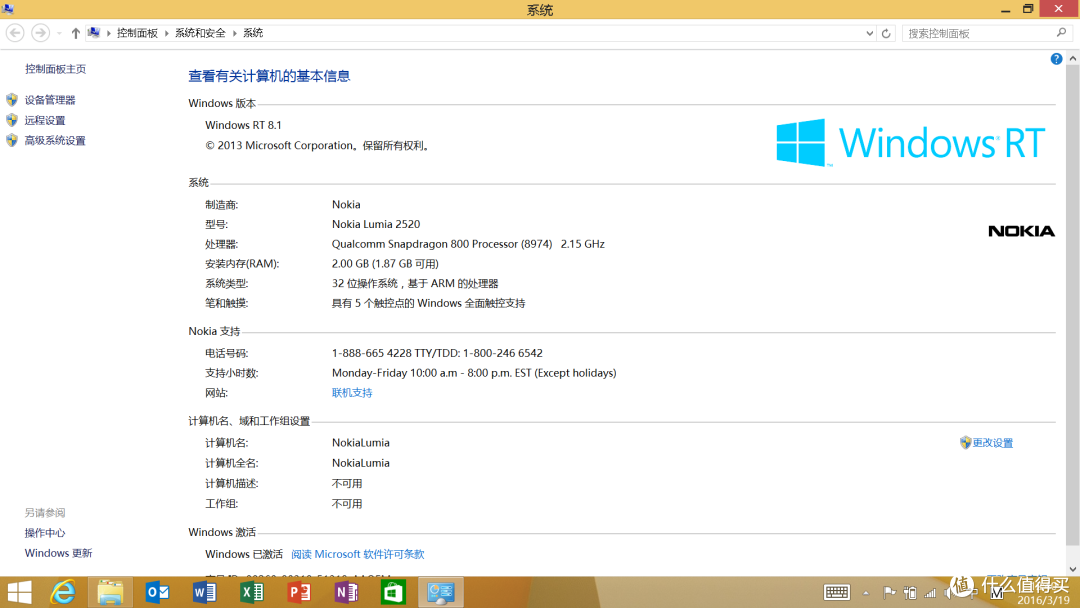Screen dimensions: 1080x608
Task: Click the Forward navigation arrow
Action: pos(41,33)
